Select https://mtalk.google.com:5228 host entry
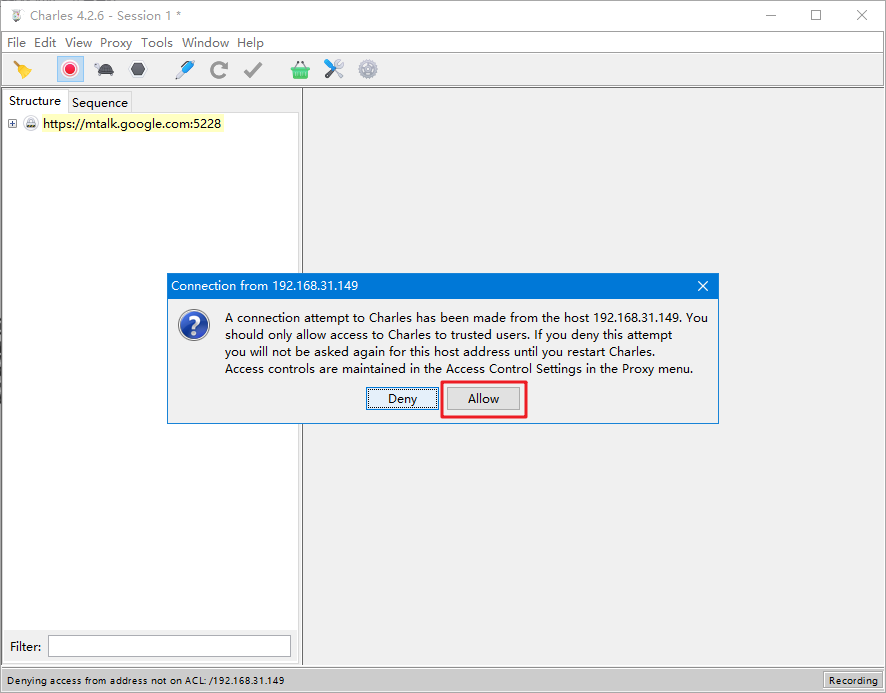886x693 pixels. coord(132,123)
